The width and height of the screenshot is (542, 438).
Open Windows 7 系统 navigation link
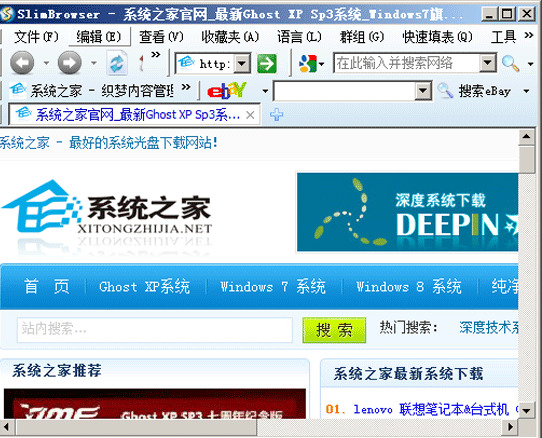pos(273,287)
